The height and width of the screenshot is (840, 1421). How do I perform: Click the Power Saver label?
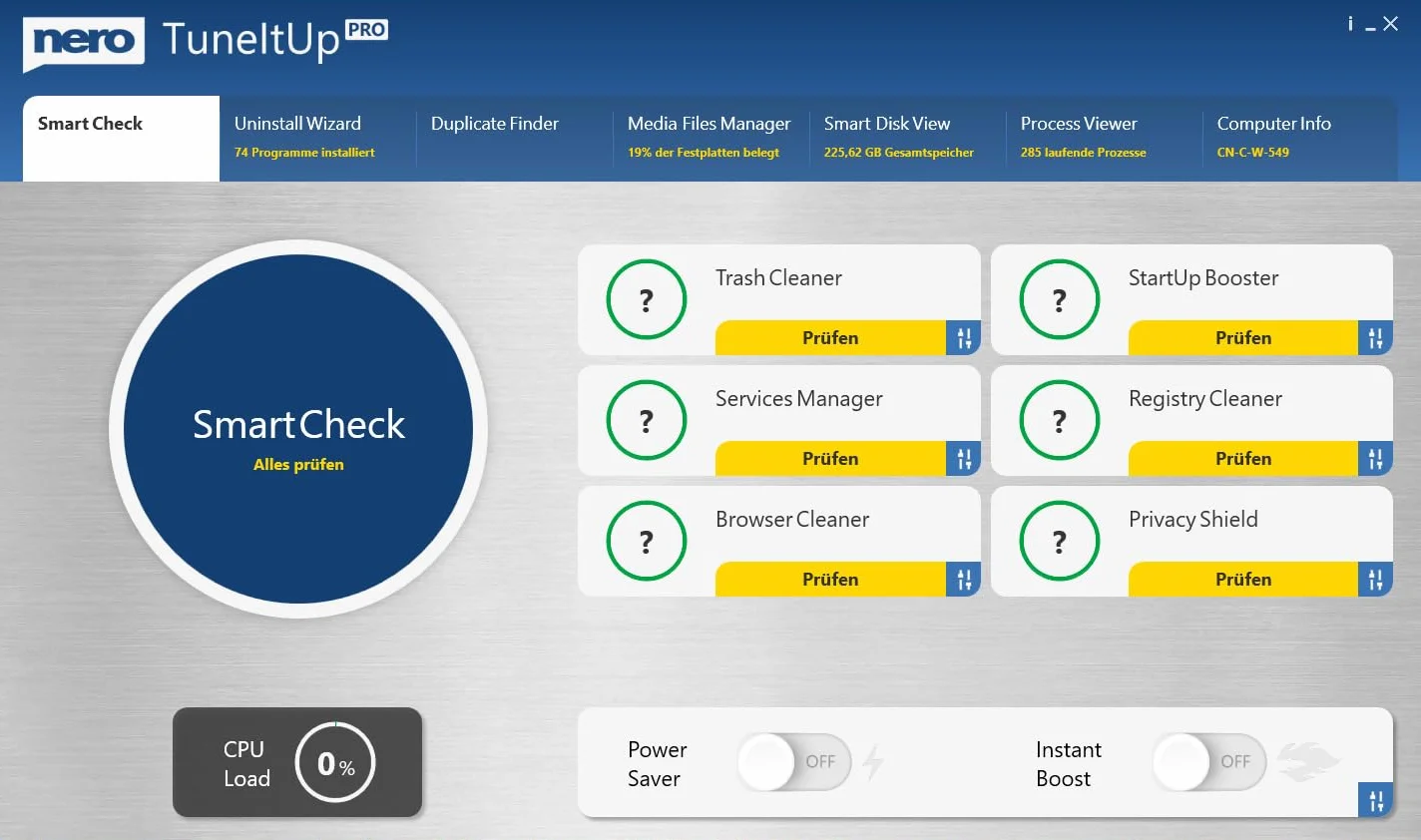(657, 764)
